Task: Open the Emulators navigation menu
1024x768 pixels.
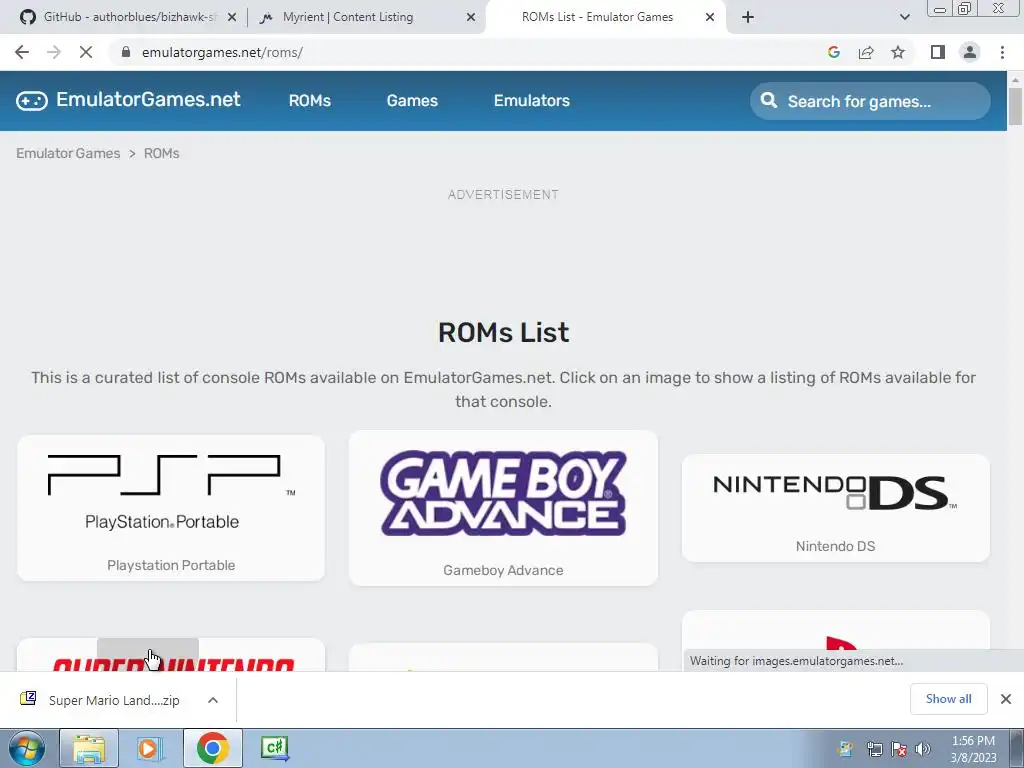Action: [x=532, y=101]
